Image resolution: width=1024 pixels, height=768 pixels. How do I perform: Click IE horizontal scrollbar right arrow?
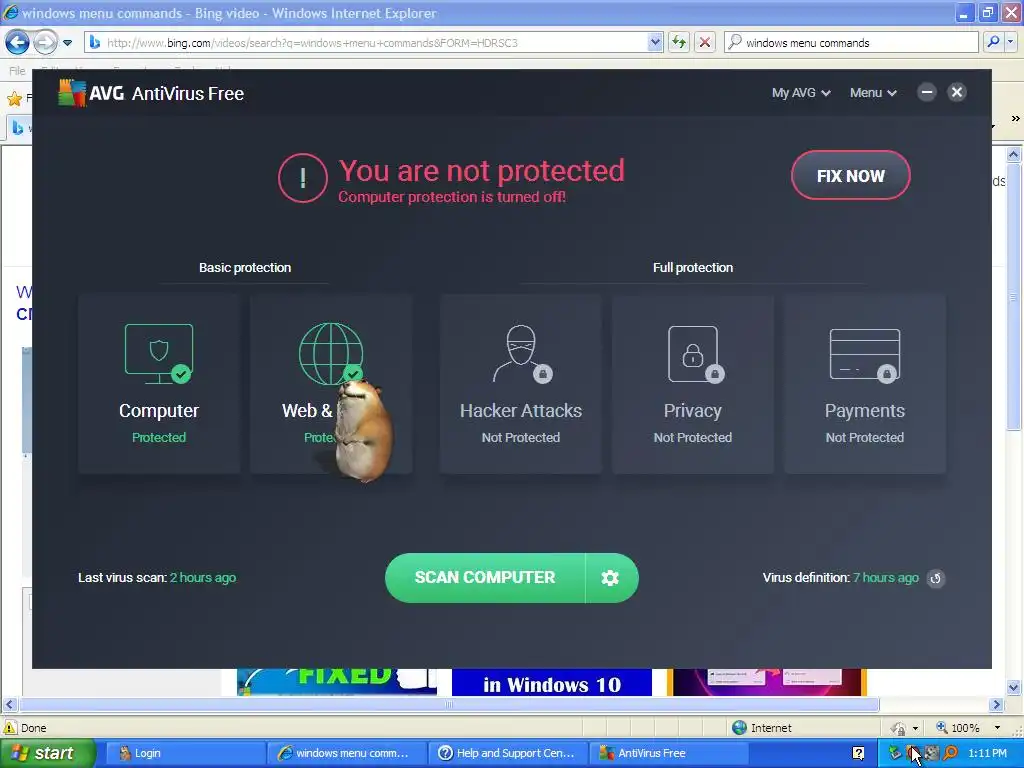coord(996,705)
